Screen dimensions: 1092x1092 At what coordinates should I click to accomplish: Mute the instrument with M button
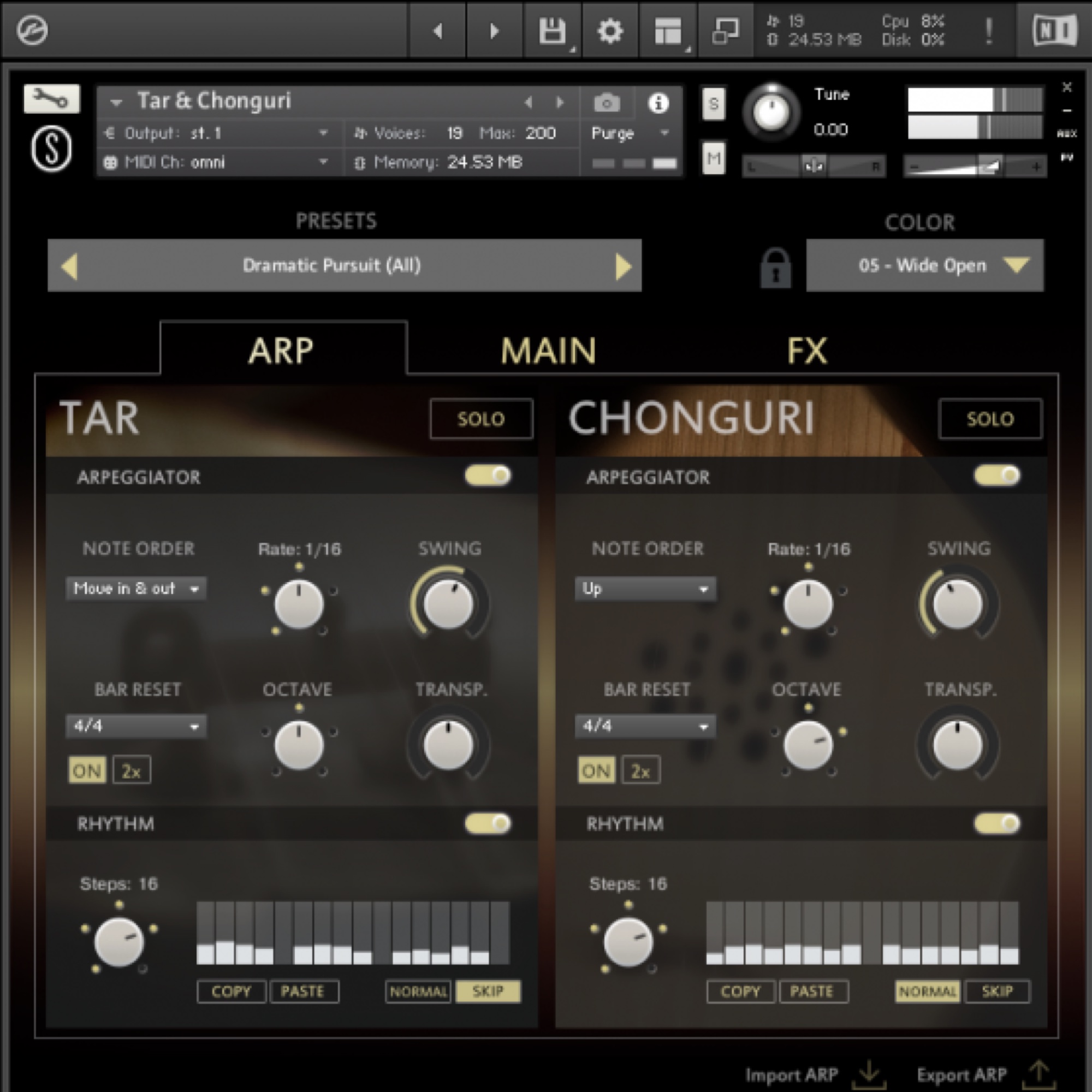point(713,158)
